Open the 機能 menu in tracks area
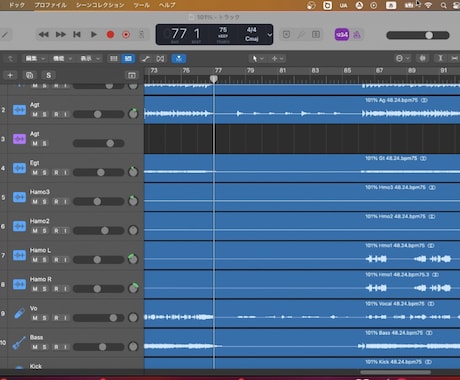 coord(62,59)
